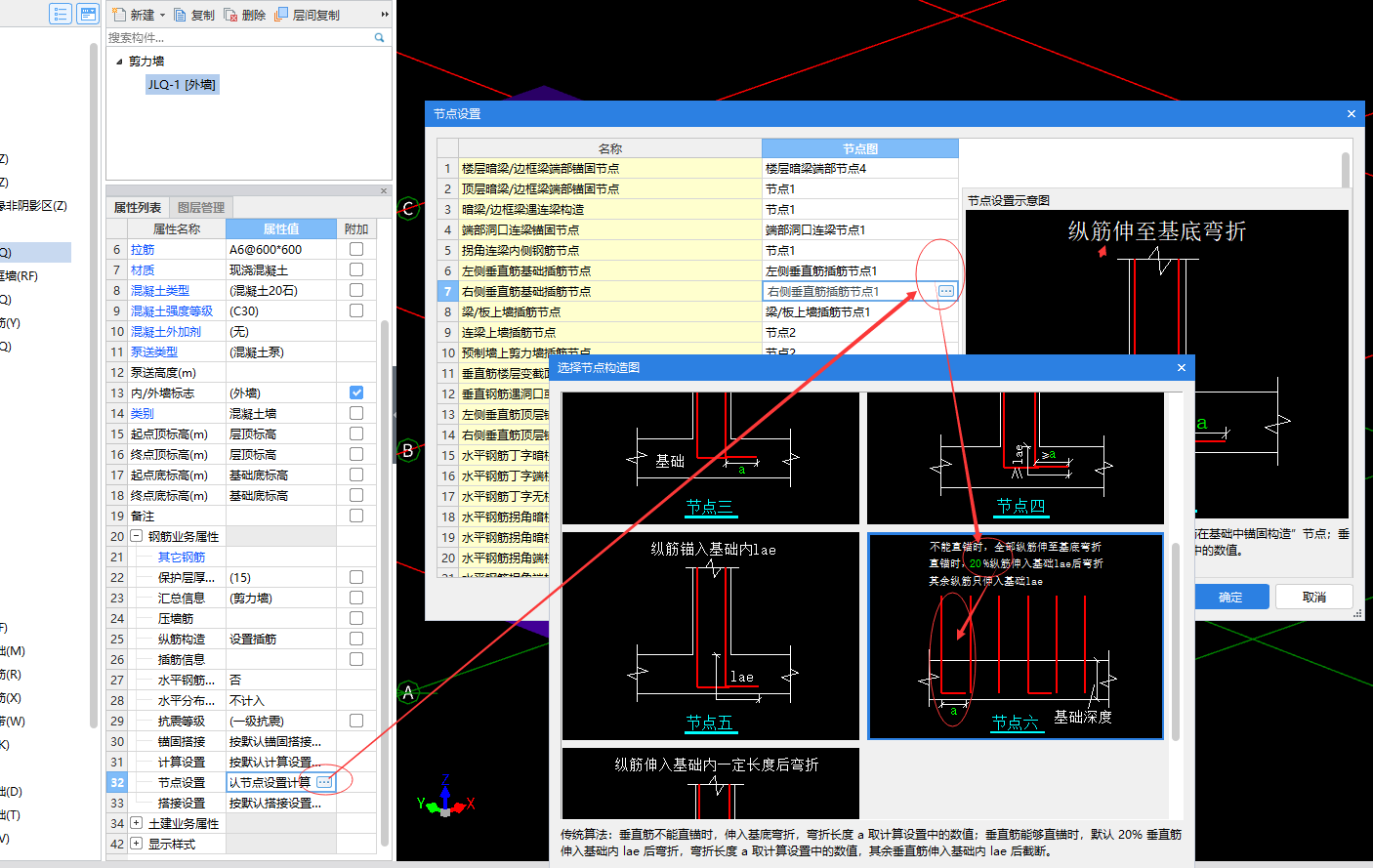Click the 节点图 column header

(x=860, y=148)
